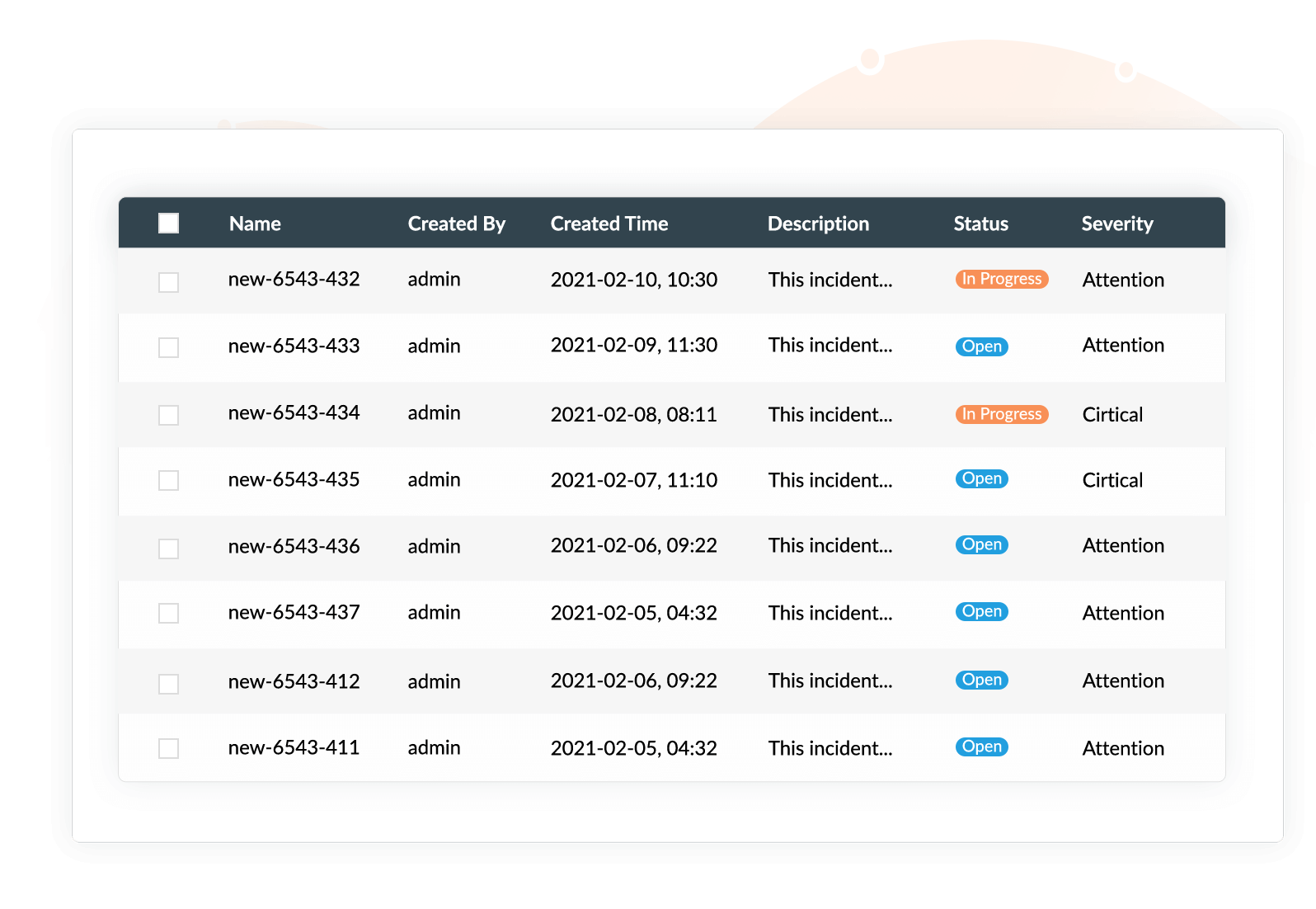Sort by the Name column header

point(255,224)
